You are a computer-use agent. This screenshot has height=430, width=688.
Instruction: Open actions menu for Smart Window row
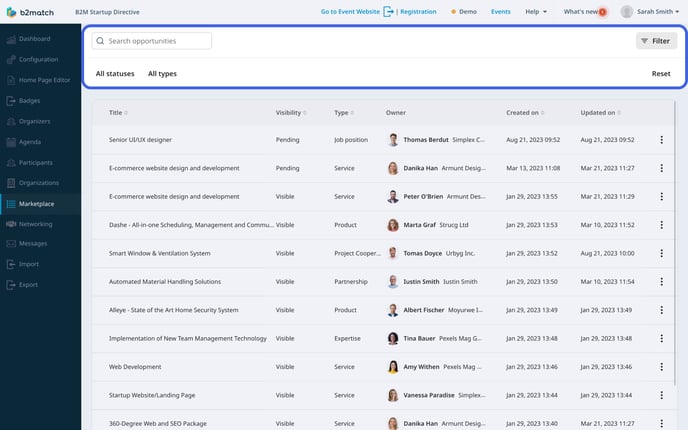click(x=661, y=253)
